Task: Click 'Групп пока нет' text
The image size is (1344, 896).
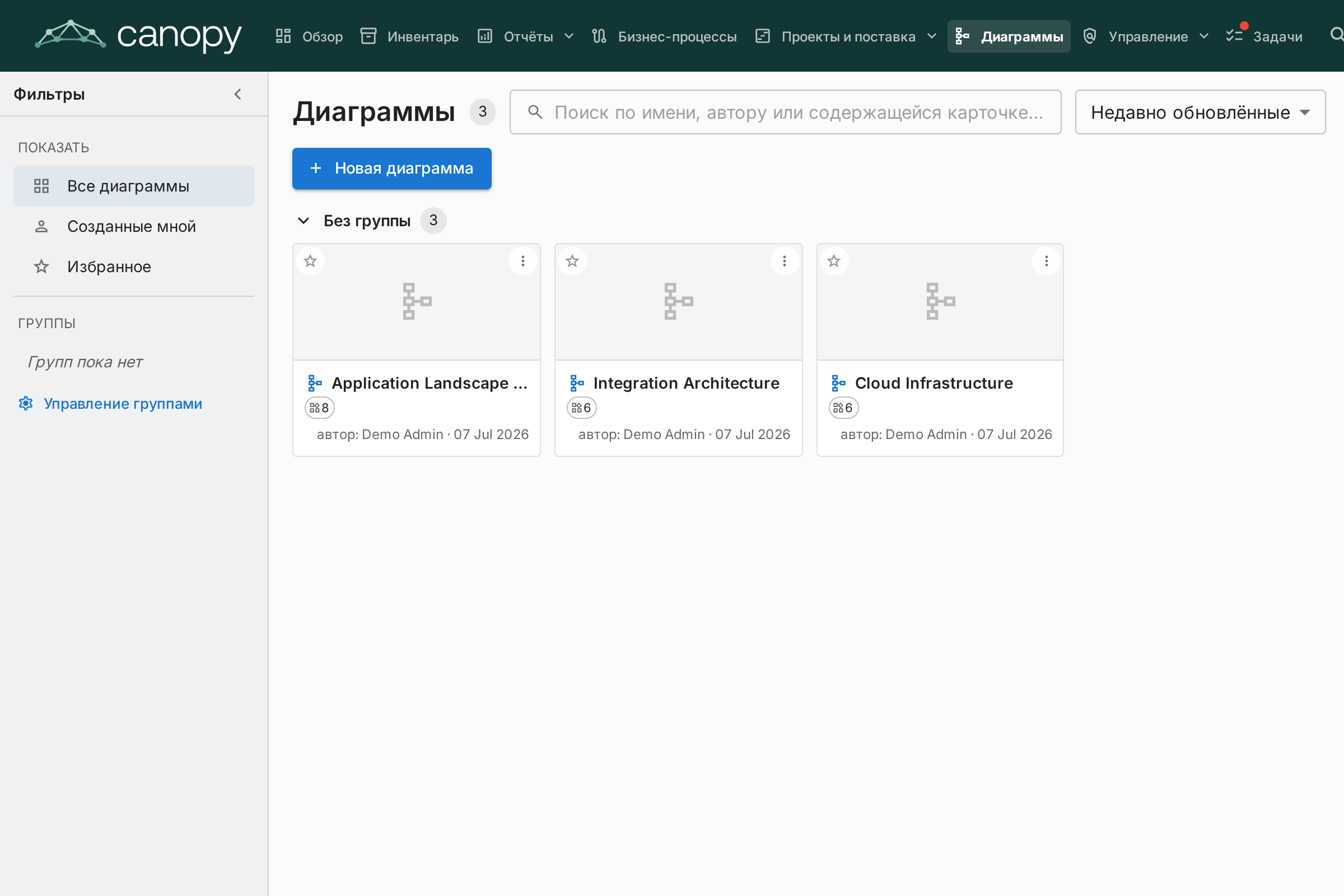Action: click(x=85, y=362)
